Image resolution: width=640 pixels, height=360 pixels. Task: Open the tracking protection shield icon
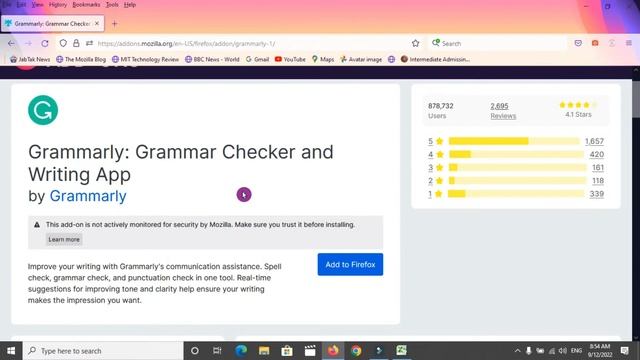[63, 43]
